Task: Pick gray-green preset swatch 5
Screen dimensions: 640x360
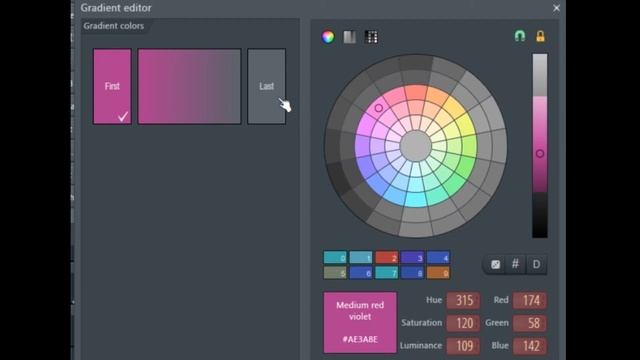Action: 335,273
